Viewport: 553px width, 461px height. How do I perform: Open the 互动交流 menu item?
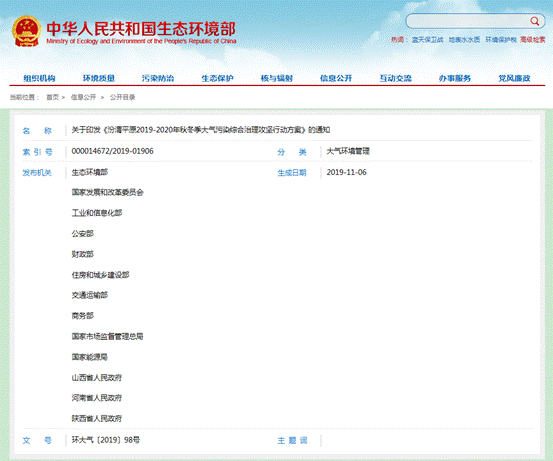[395, 78]
